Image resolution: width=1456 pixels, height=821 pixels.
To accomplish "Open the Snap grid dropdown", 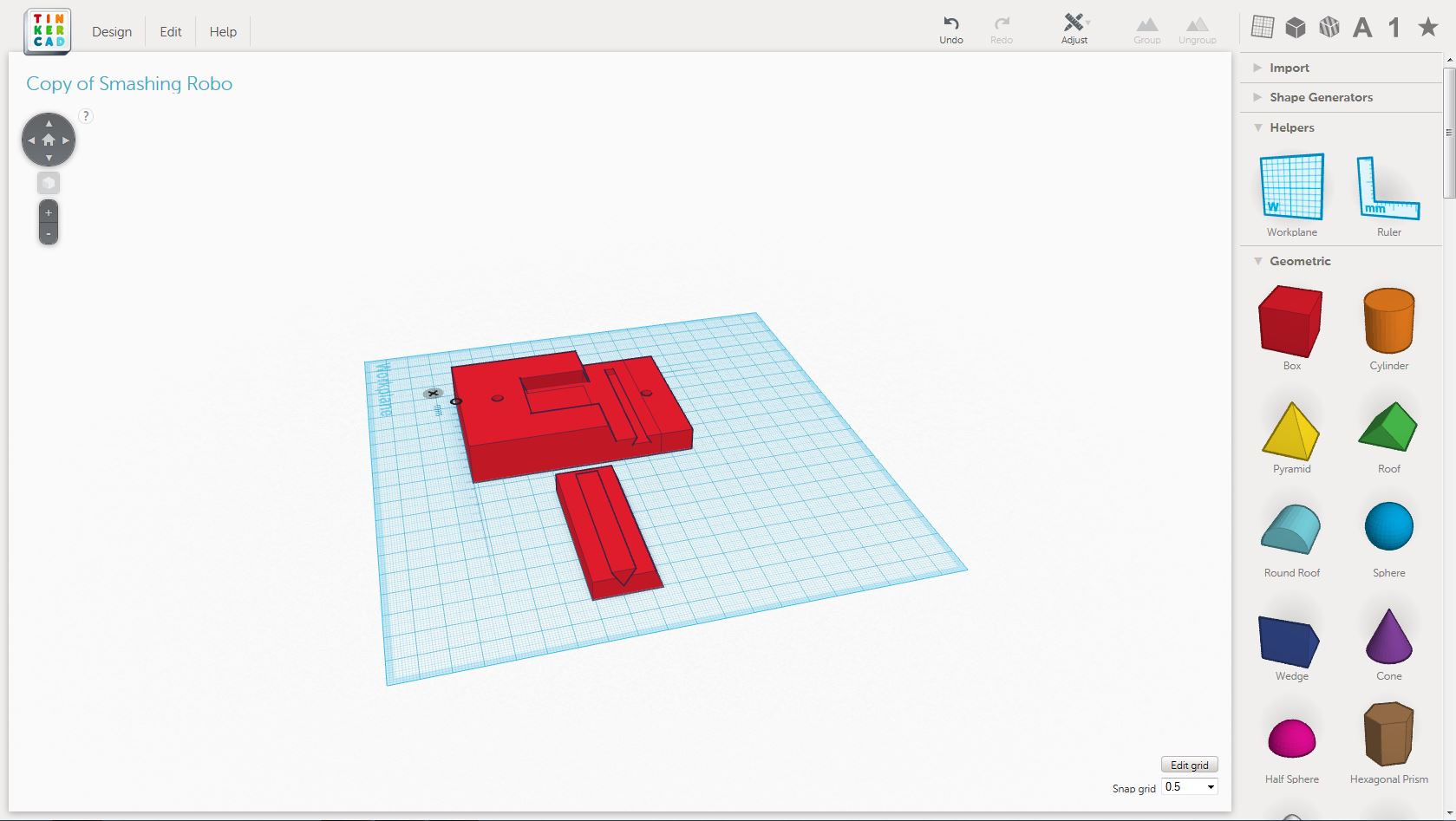I will point(1189,786).
